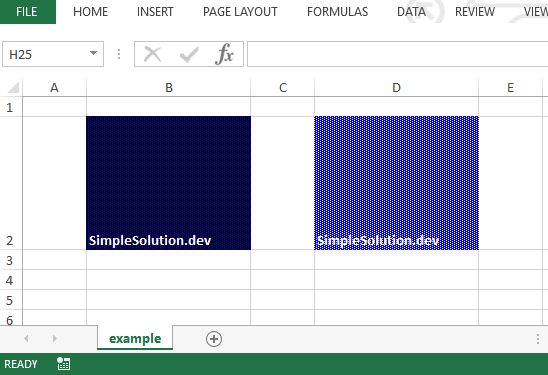Image resolution: width=548 pixels, height=375 pixels.
Task: Click inside the formula bar input
Action: [397, 54]
